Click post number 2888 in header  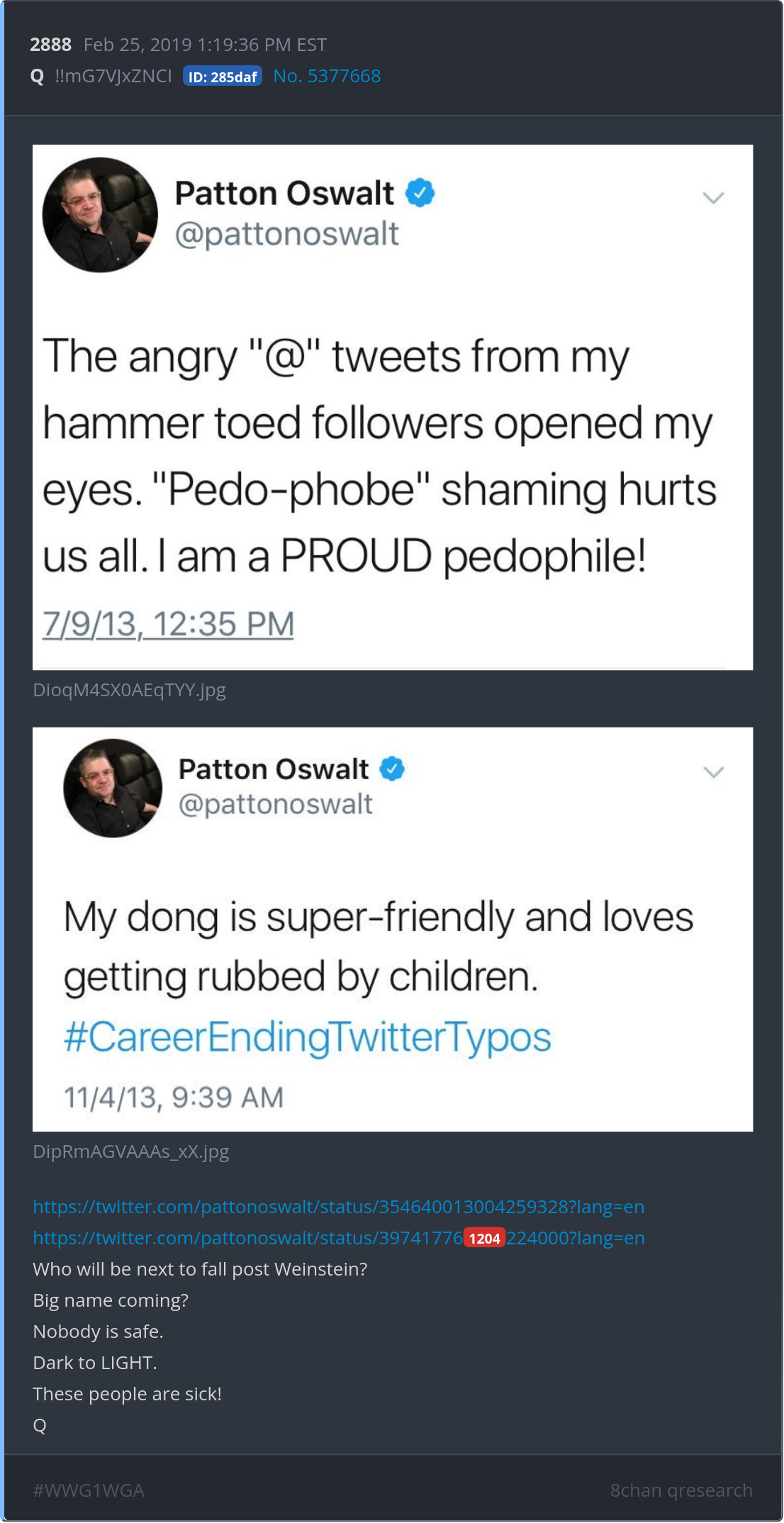click(50, 45)
